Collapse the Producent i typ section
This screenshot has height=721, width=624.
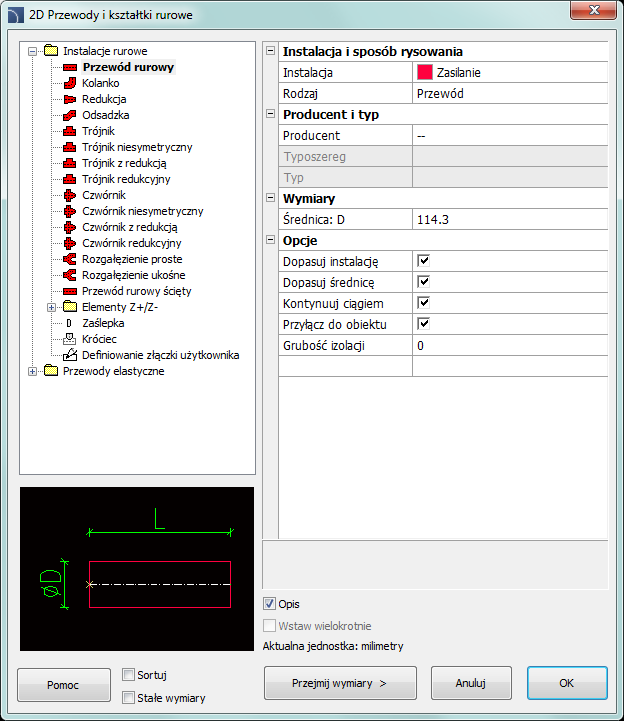pyautogui.click(x=270, y=114)
